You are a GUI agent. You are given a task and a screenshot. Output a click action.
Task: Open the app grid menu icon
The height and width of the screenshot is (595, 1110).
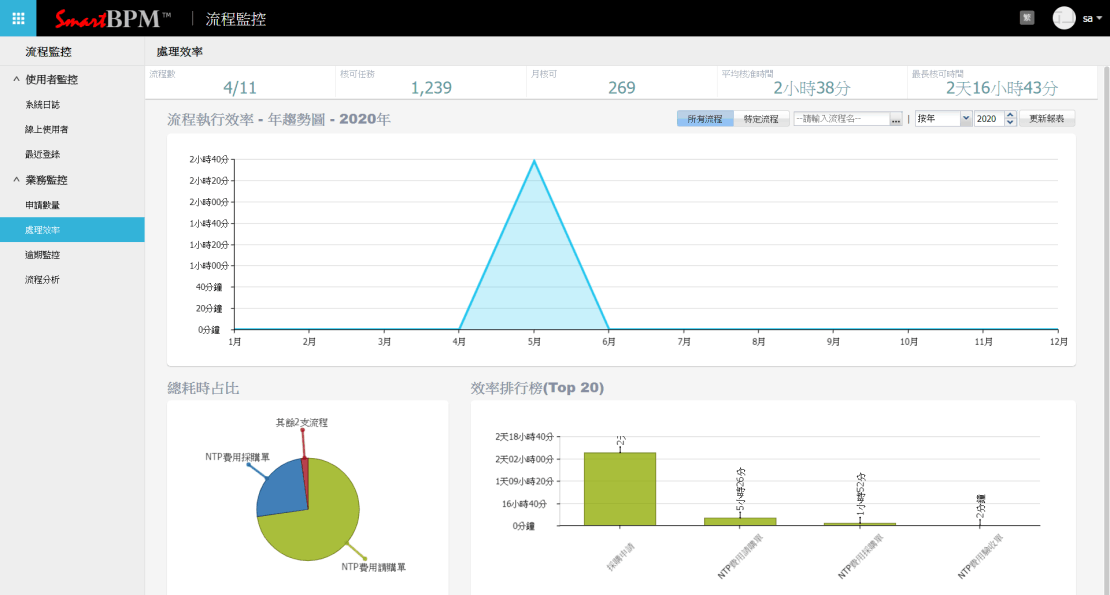pyautogui.click(x=18, y=18)
